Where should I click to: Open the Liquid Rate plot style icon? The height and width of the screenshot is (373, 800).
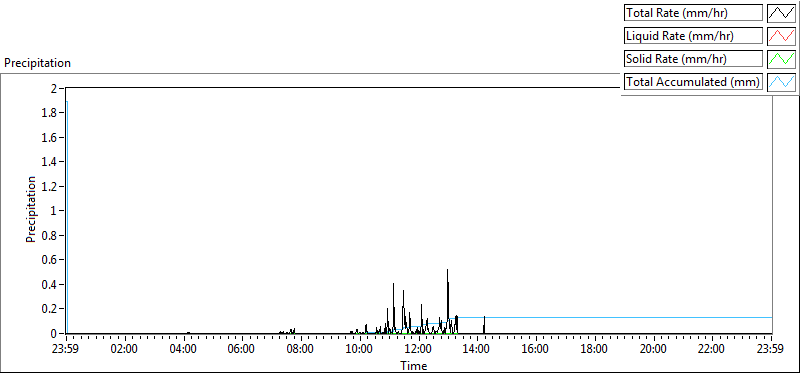[x=781, y=36]
